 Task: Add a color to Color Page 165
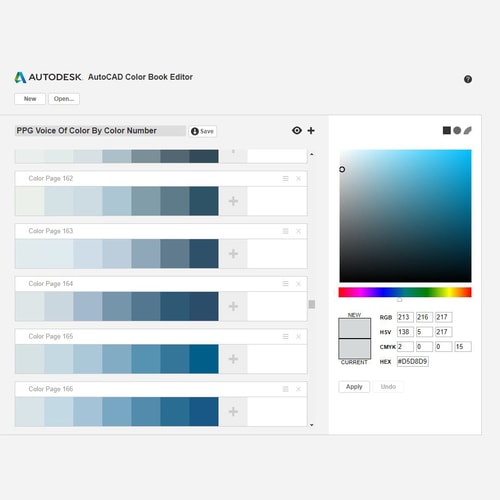click(233, 359)
